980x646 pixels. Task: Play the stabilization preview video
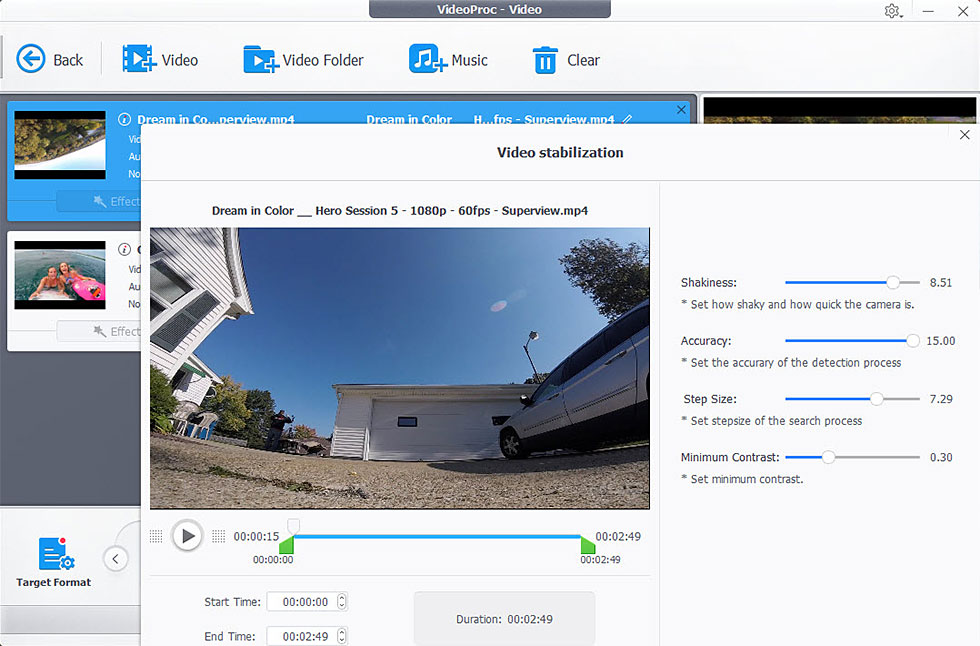[186, 536]
